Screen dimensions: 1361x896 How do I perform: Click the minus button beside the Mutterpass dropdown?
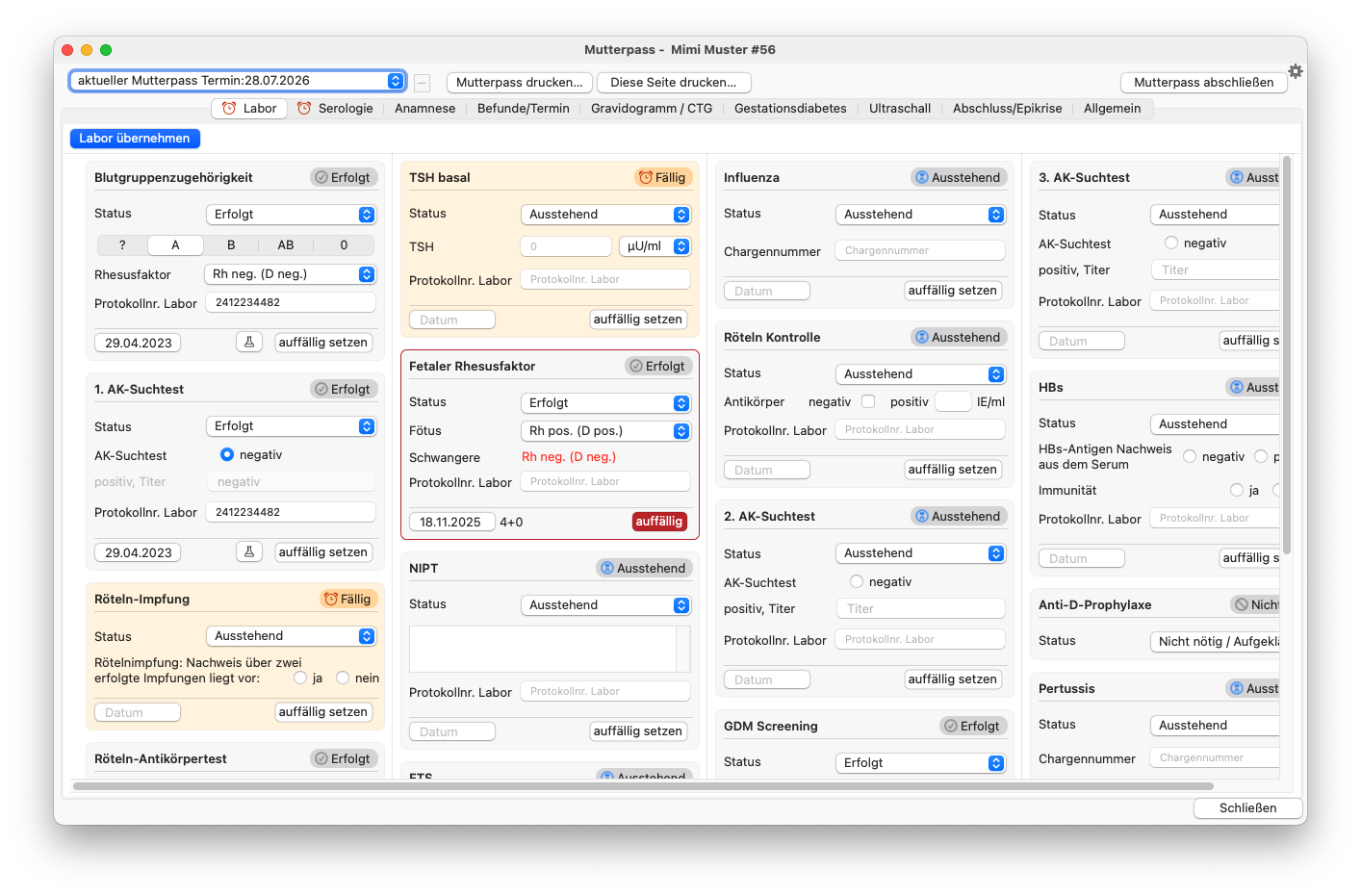[x=422, y=83]
